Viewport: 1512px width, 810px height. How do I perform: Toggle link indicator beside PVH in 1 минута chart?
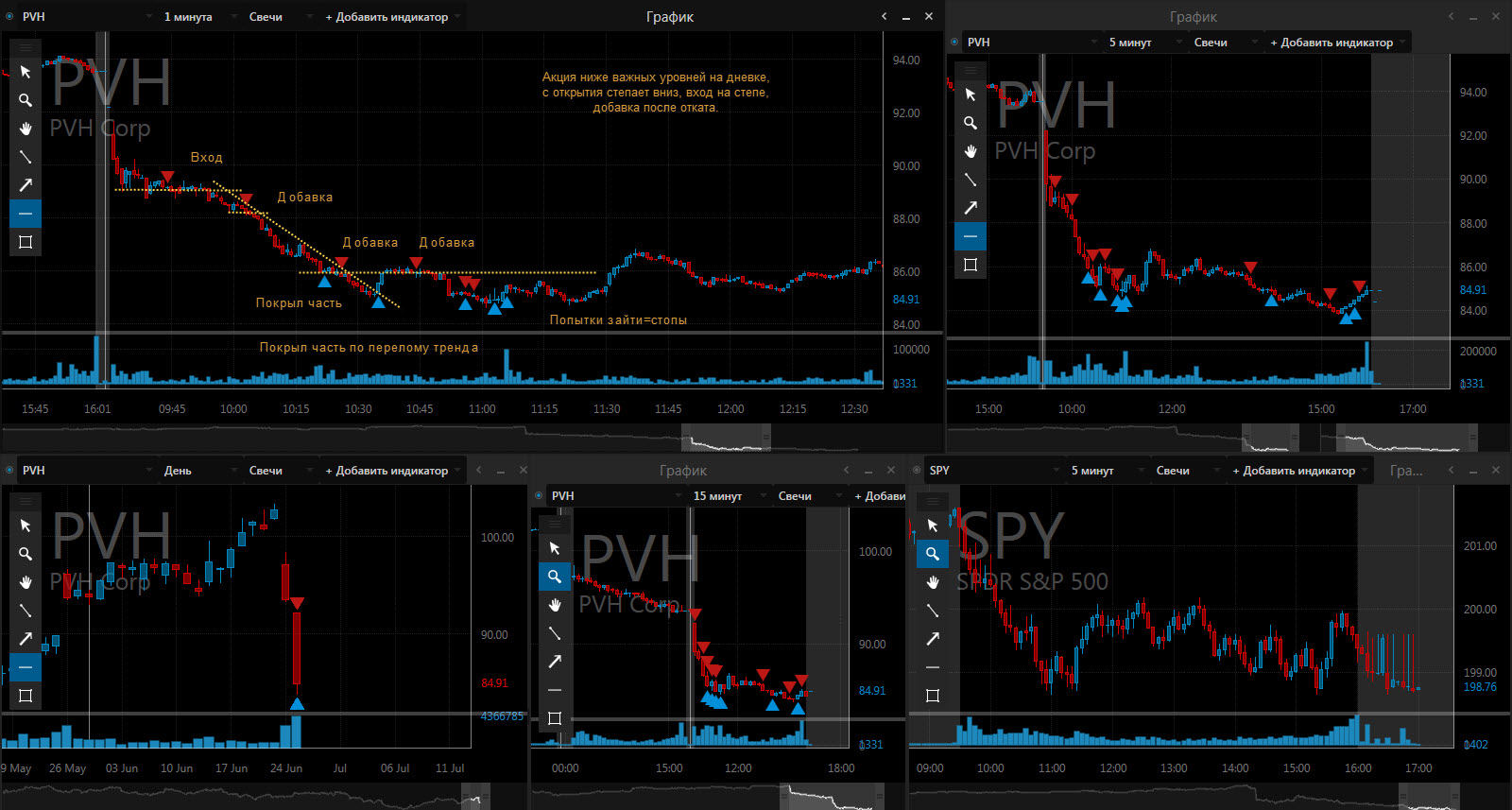click(x=9, y=16)
